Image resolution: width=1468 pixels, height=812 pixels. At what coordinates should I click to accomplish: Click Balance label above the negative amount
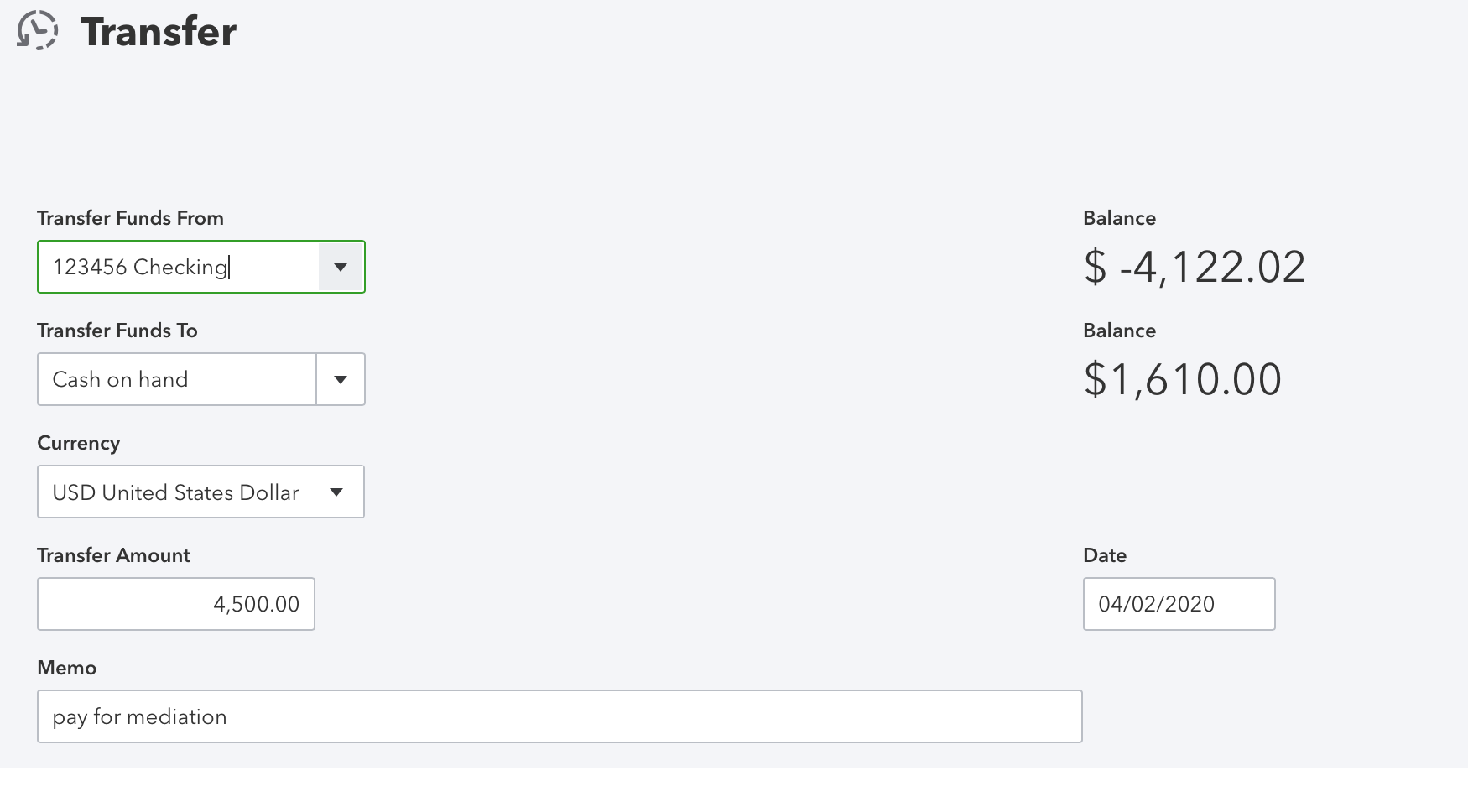pyautogui.click(x=1119, y=218)
